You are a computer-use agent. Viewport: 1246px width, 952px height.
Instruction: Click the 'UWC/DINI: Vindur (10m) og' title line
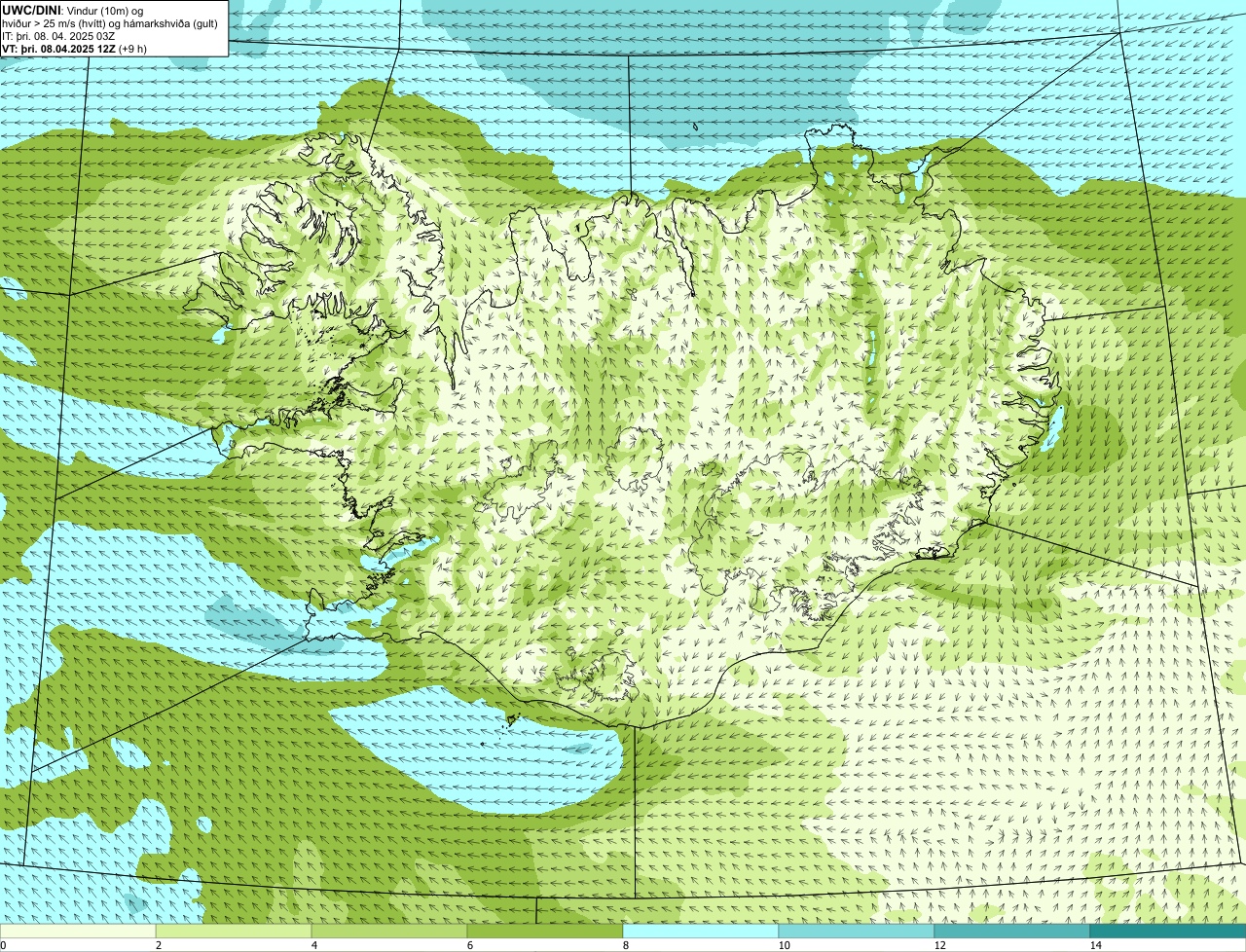[73, 10]
